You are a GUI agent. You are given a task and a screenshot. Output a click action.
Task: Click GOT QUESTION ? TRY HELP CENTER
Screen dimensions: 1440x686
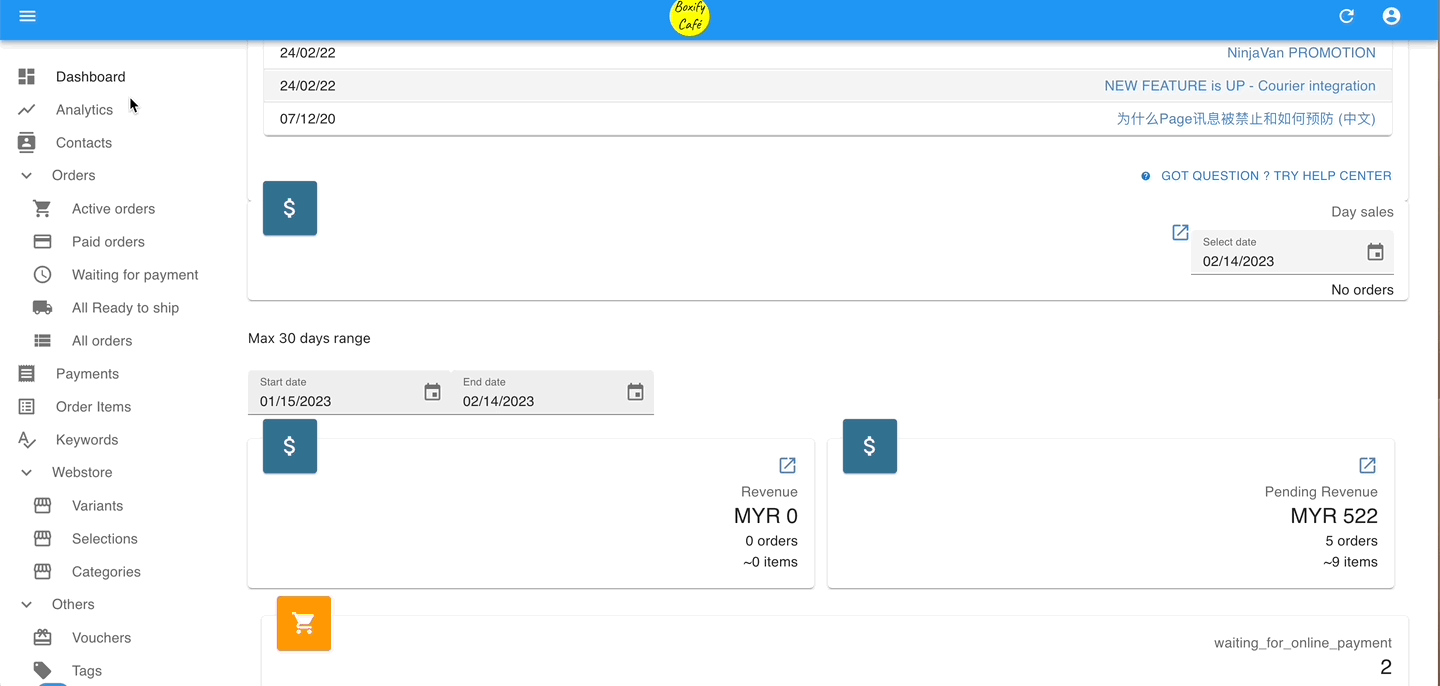pos(1275,176)
